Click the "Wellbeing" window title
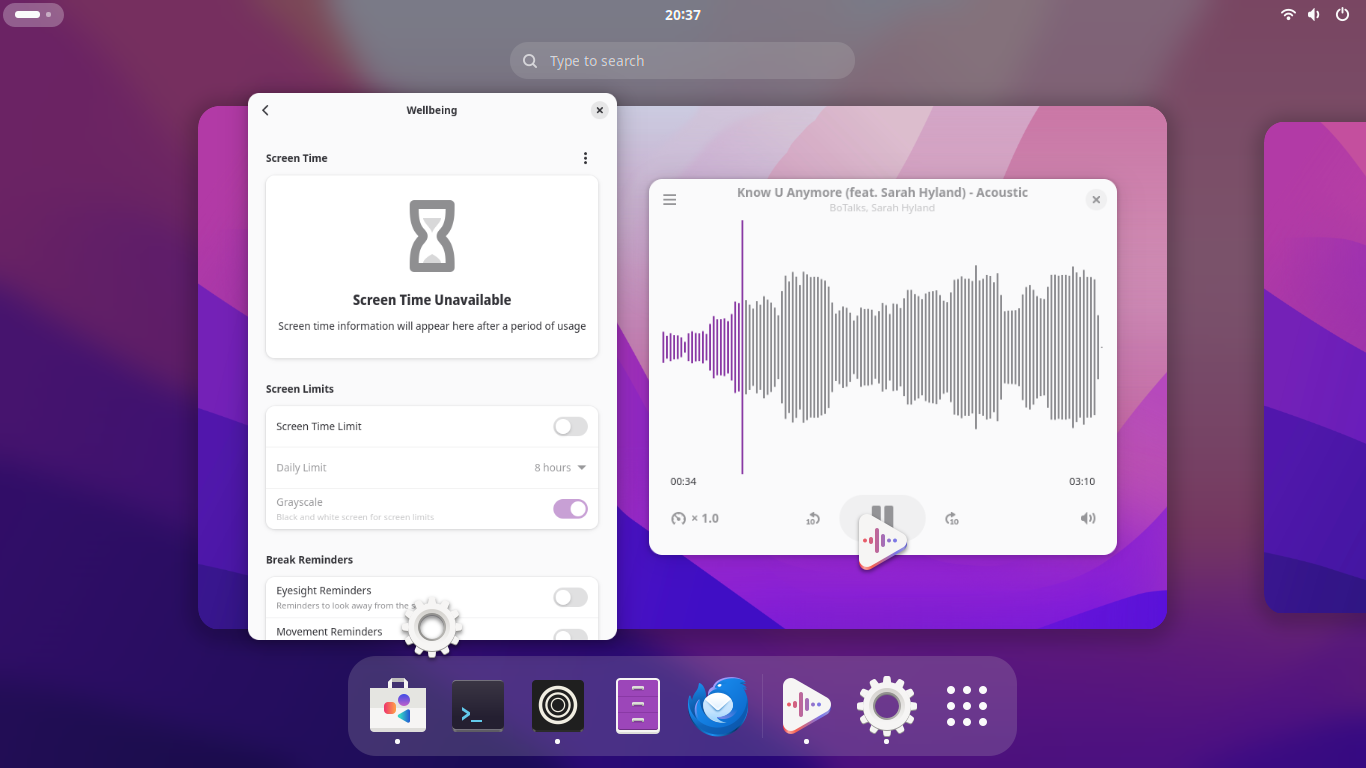The width and height of the screenshot is (1366, 768). coord(432,110)
